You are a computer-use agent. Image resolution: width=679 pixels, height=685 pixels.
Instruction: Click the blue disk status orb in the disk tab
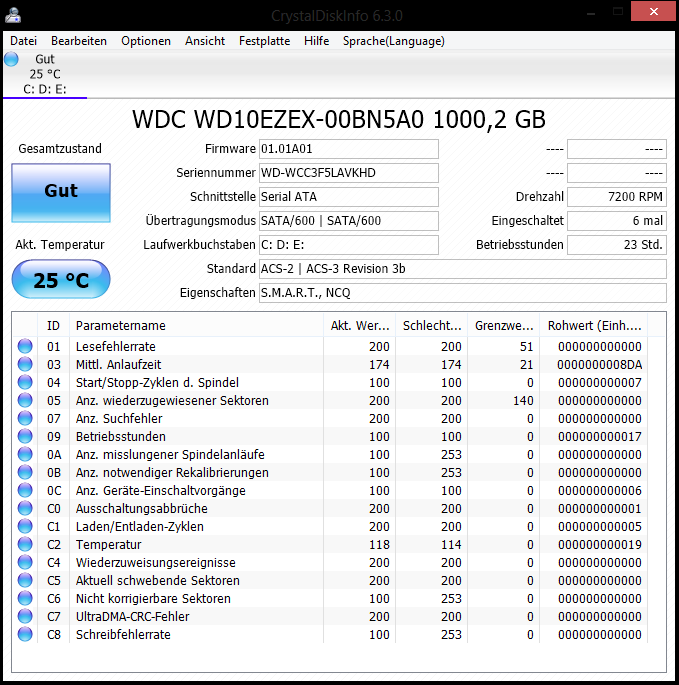[12, 59]
